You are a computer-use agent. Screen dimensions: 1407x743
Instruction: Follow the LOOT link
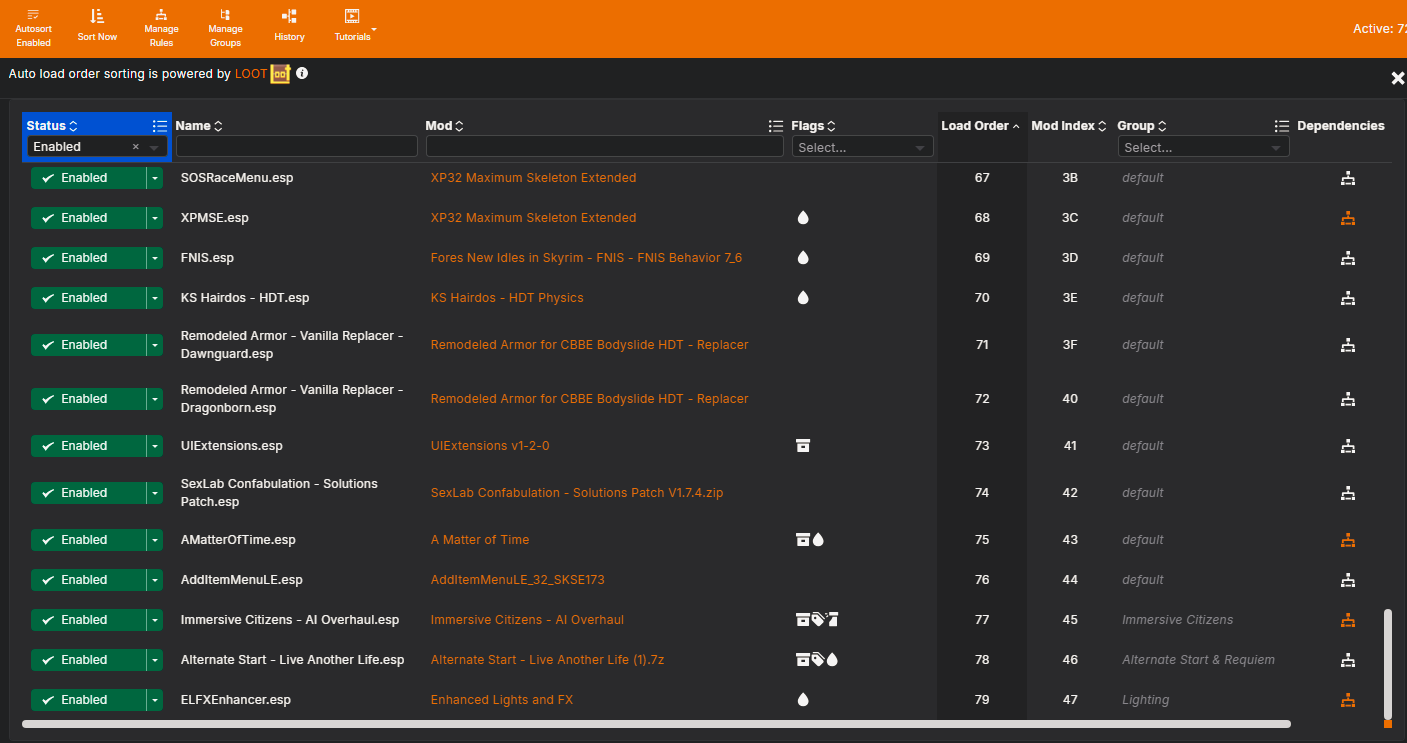[251, 74]
